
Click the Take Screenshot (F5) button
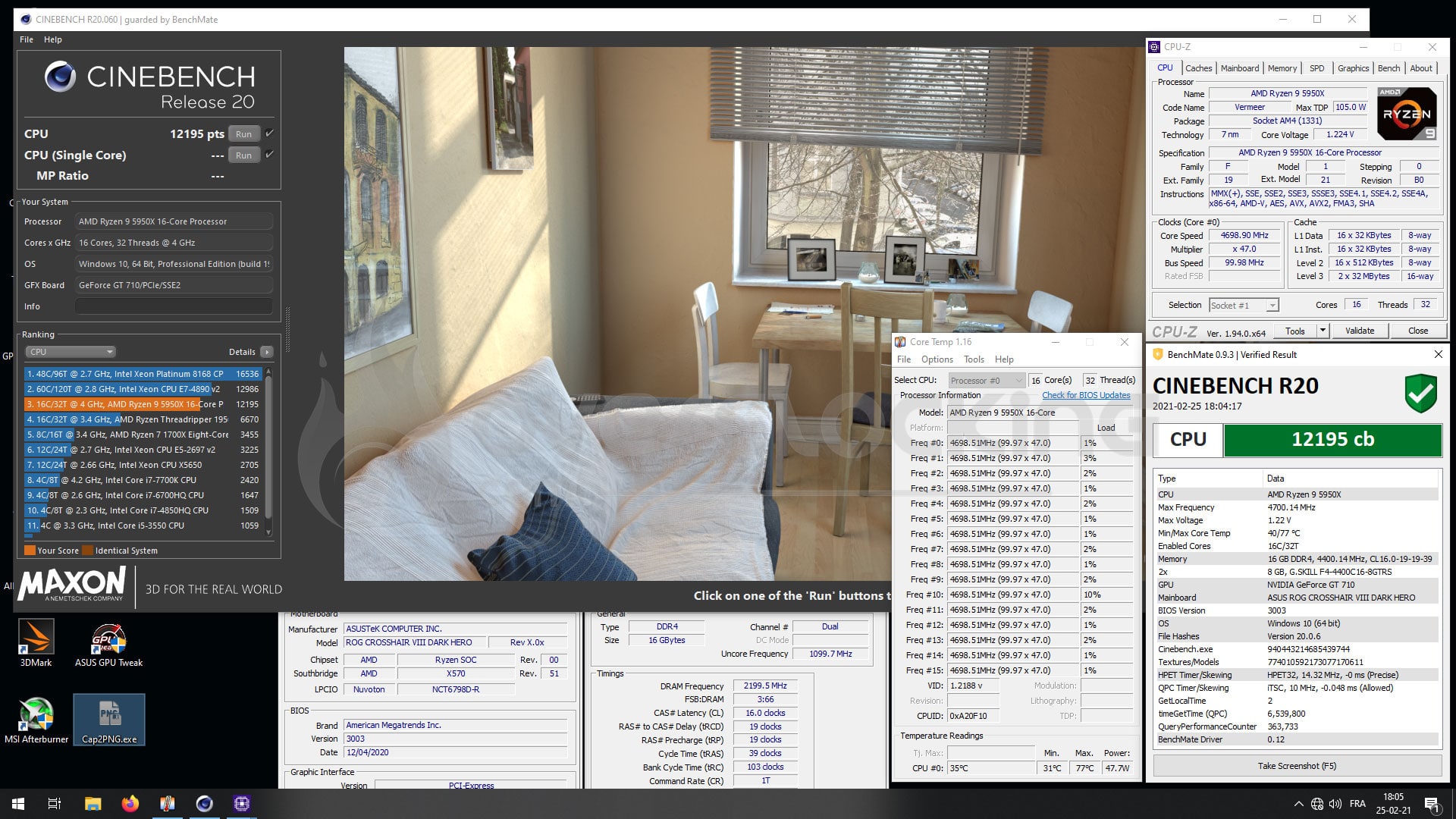coord(1297,766)
